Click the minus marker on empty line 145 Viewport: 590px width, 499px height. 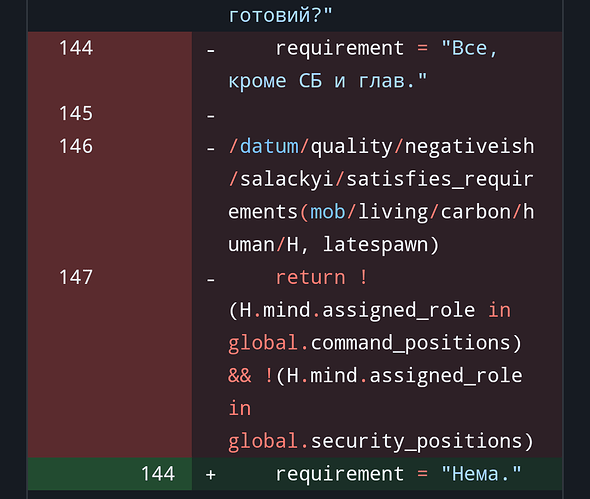pyautogui.click(x=211, y=116)
